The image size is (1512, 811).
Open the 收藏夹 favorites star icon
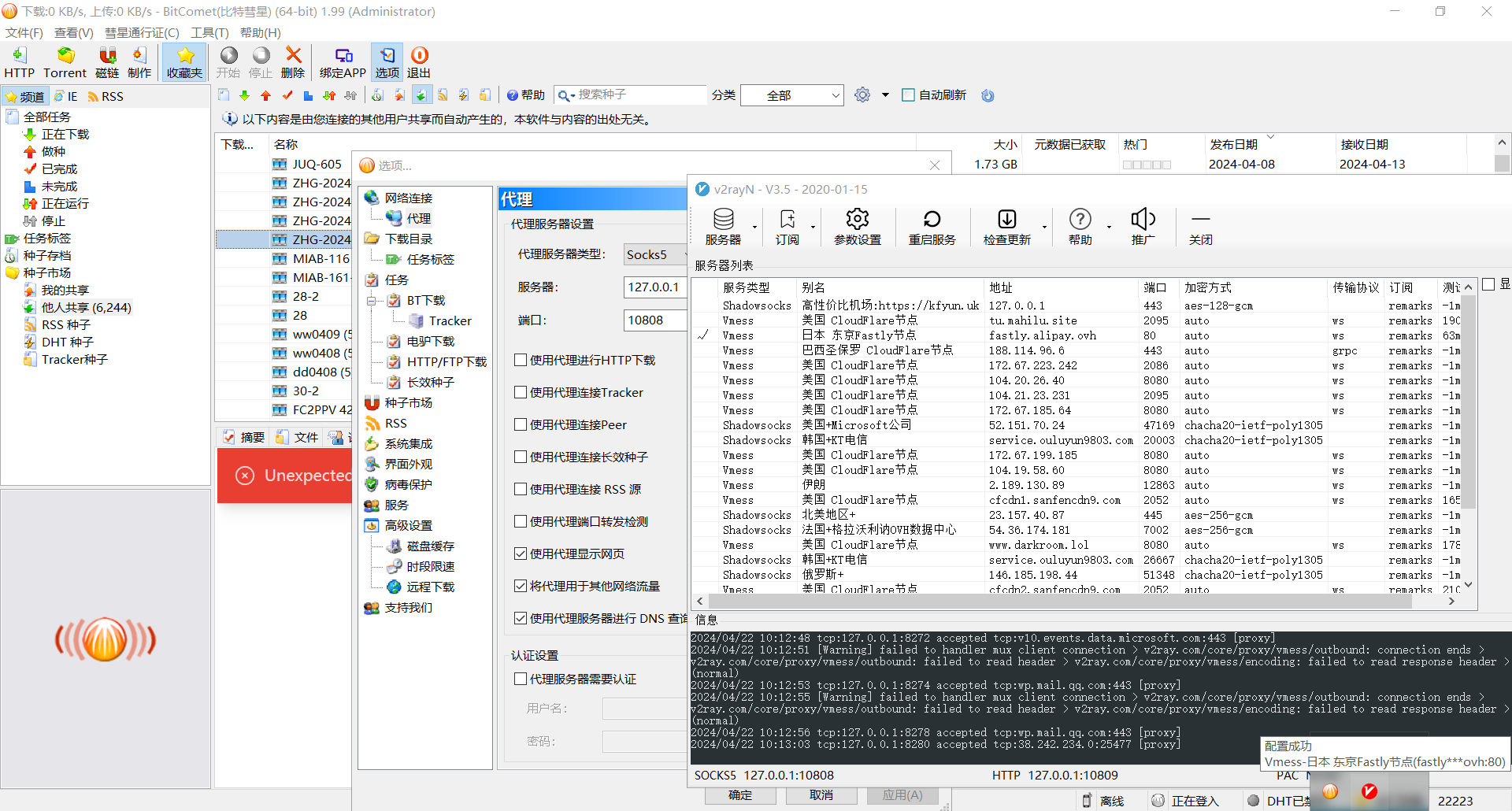click(x=185, y=62)
